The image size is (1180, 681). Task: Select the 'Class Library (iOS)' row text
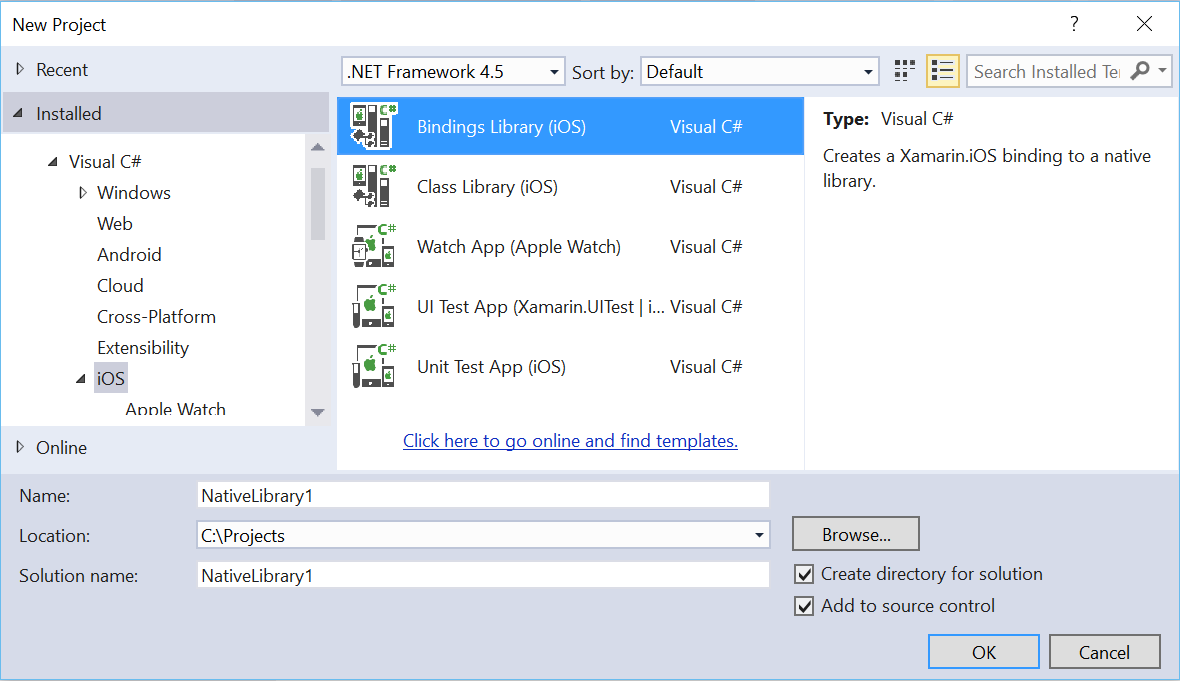(x=487, y=187)
